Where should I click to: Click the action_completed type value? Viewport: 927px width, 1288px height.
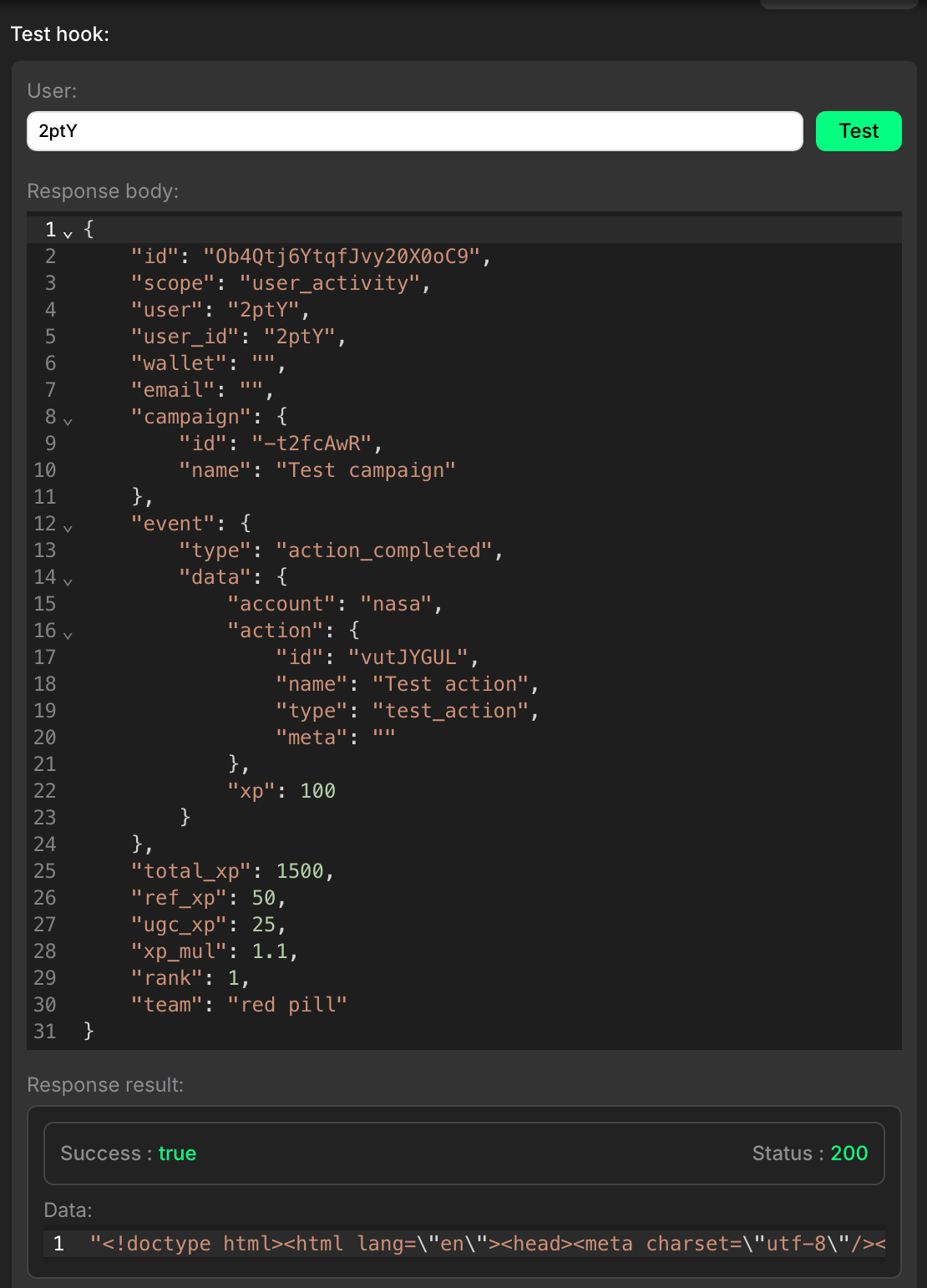coord(385,550)
